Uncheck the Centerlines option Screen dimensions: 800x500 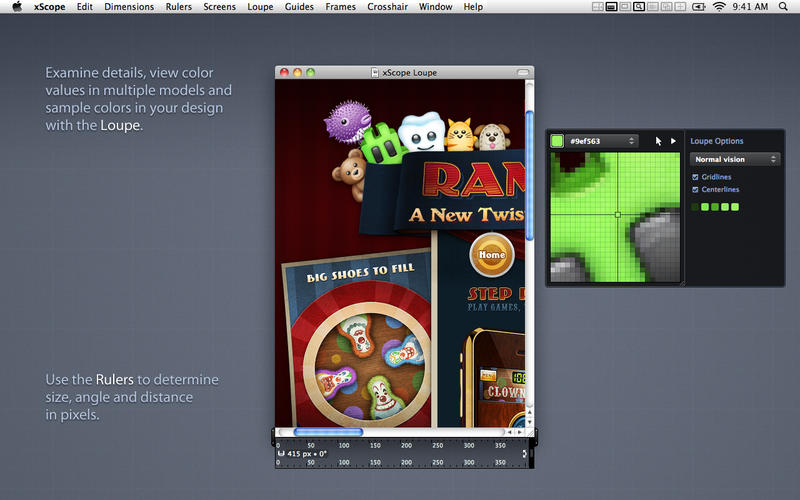[x=695, y=189]
